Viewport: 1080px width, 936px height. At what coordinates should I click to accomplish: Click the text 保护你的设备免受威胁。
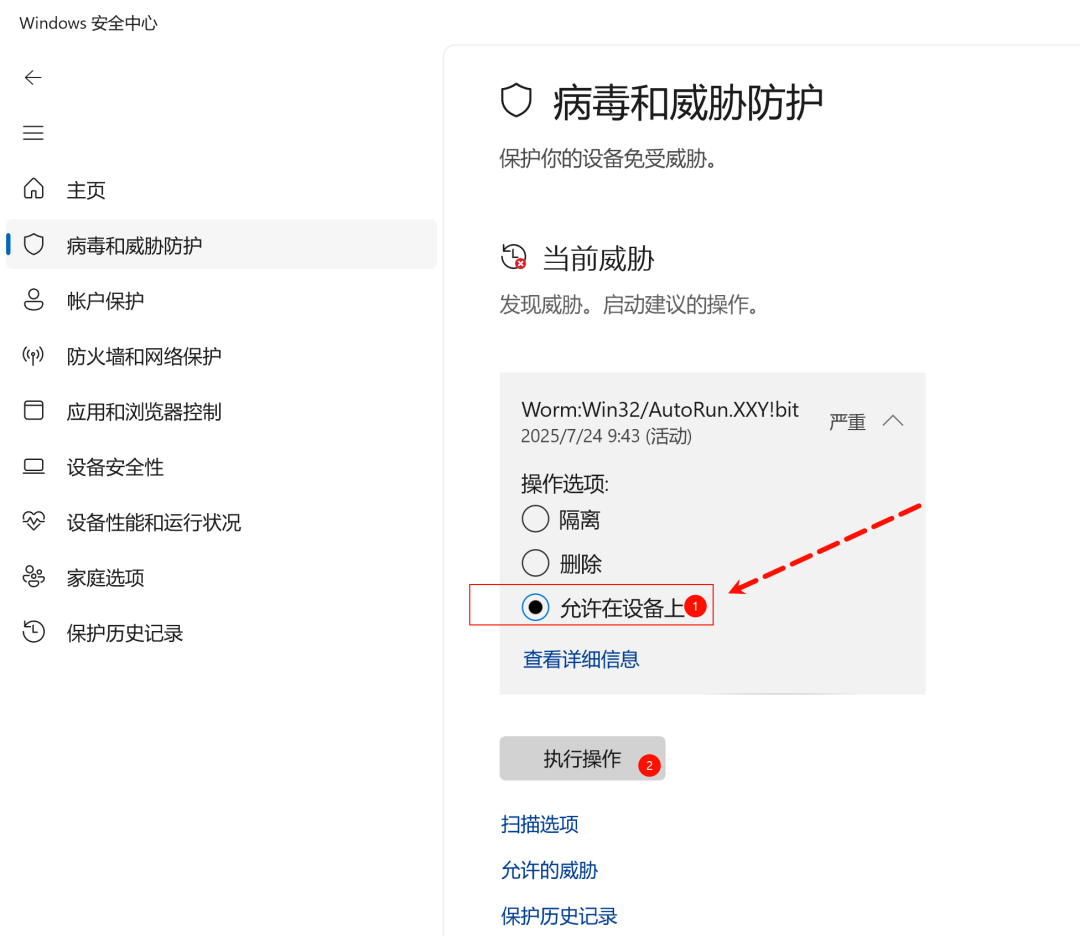tap(608, 158)
